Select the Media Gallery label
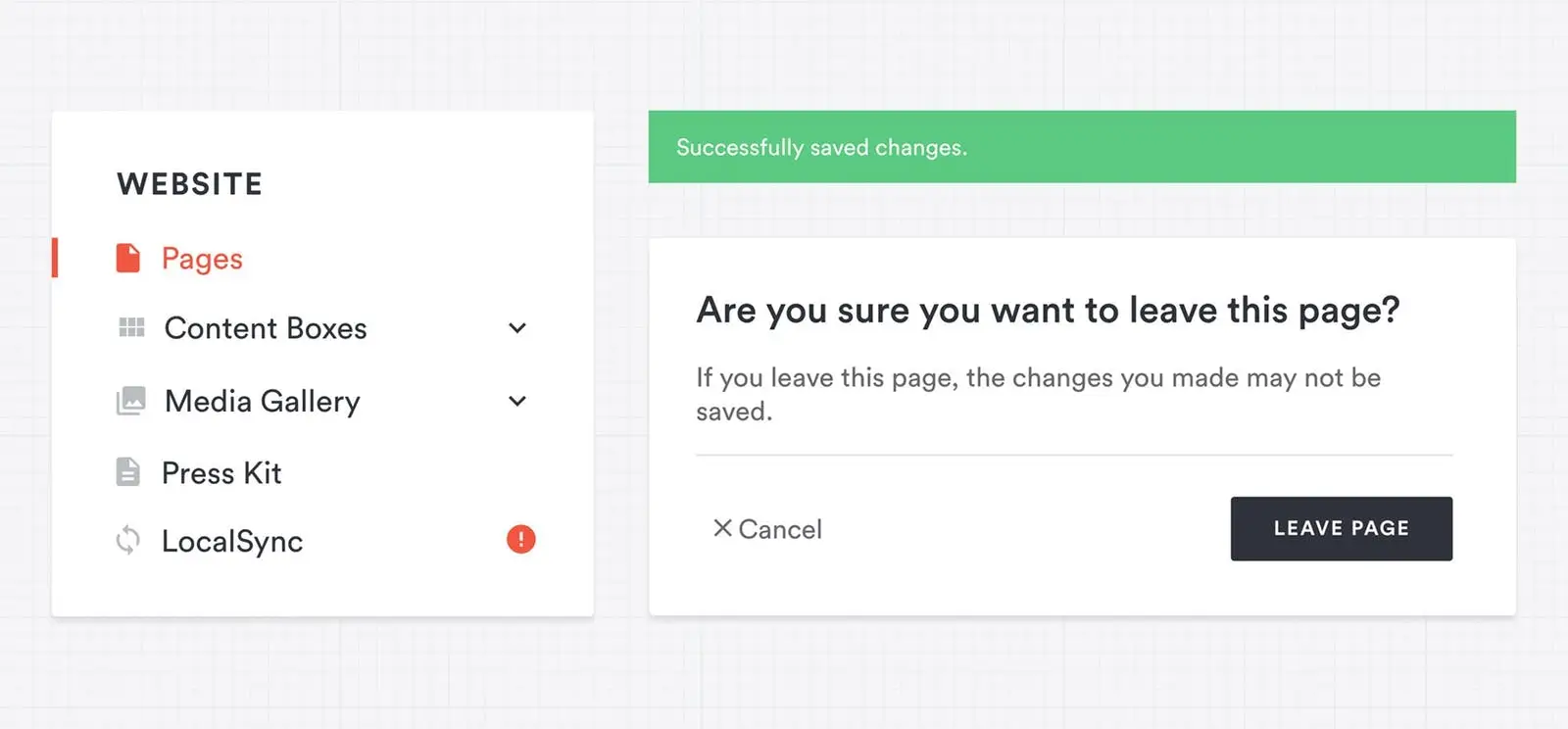The height and width of the screenshot is (729, 1568). pyautogui.click(x=263, y=402)
